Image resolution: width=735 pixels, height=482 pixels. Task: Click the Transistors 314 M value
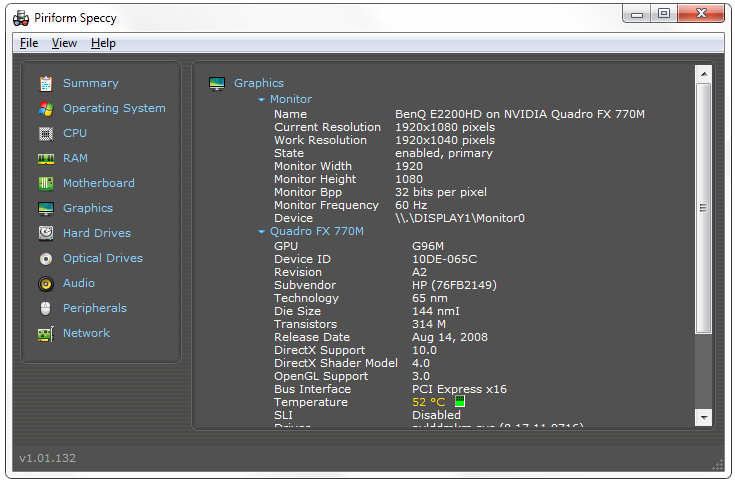tap(429, 324)
